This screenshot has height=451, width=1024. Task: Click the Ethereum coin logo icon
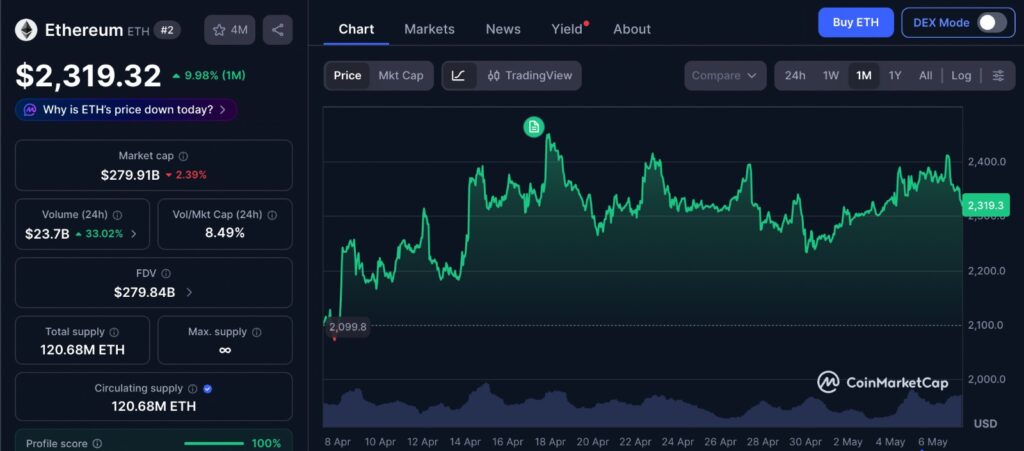[x=26, y=29]
